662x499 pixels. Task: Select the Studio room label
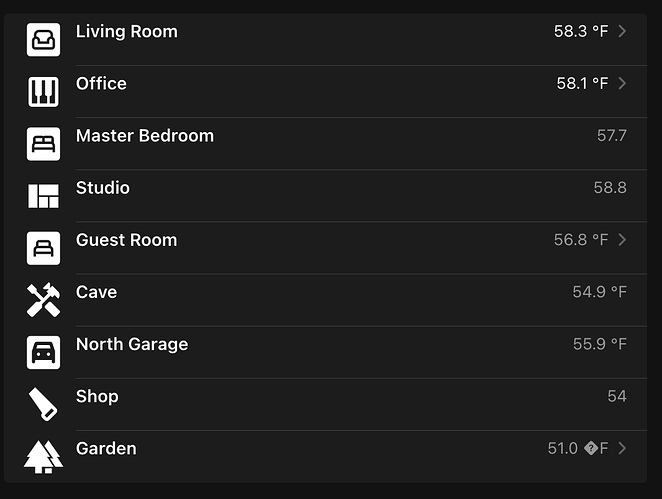[x=103, y=188]
